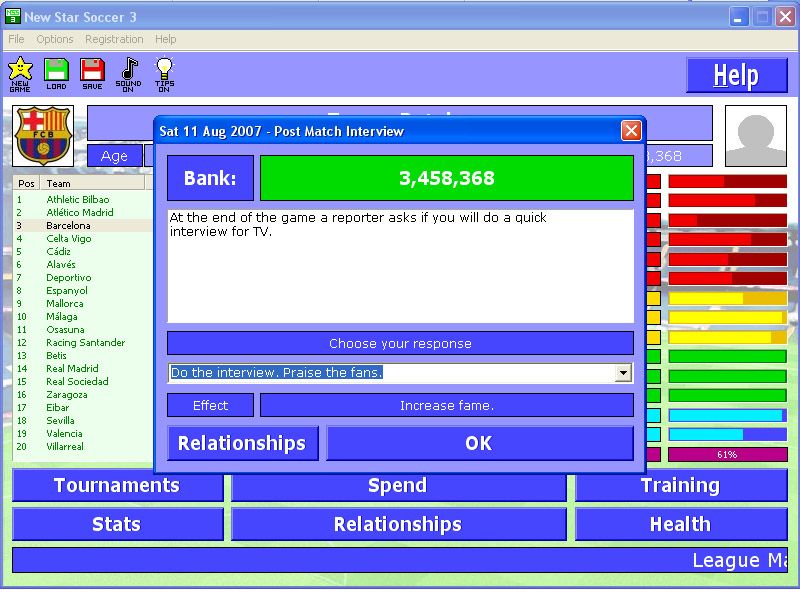Screen dimensions: 800x600
Task: Open the Registration menu
Action: (114, 39)
